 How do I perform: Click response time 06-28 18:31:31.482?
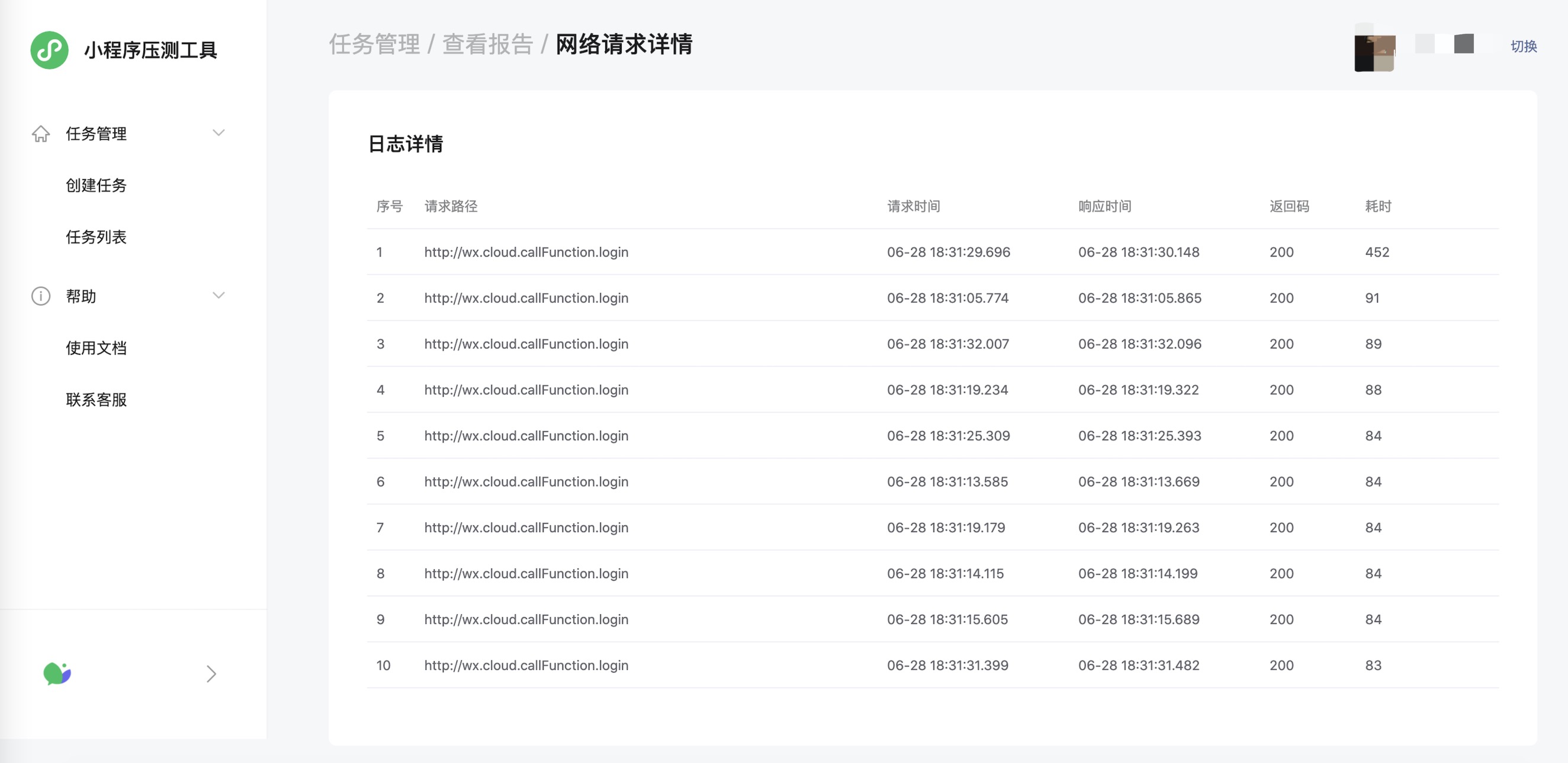coord(1139,666)
